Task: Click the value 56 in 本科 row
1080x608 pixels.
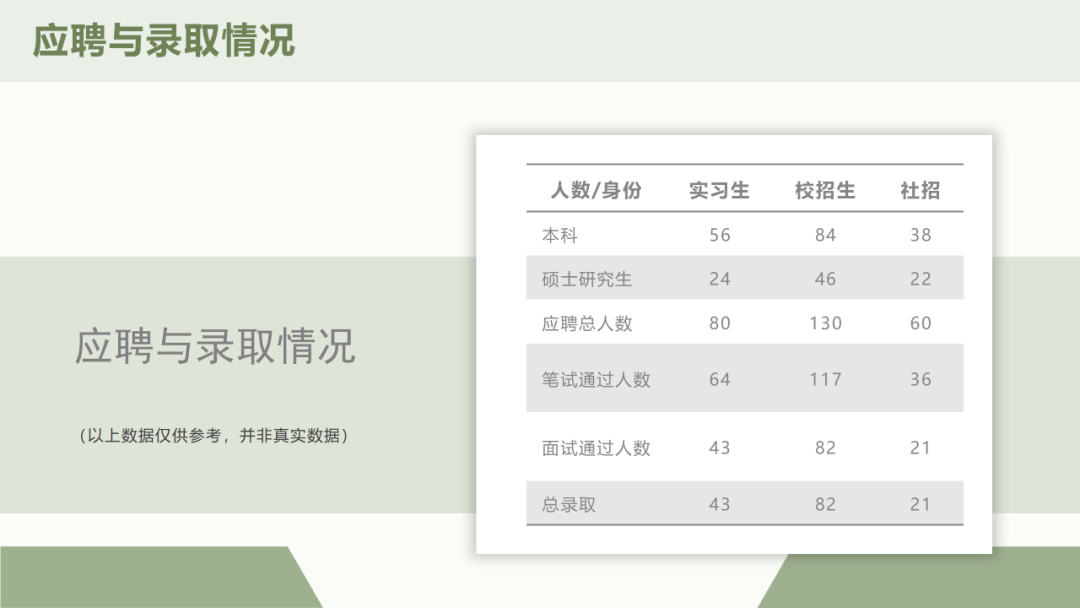Action: (720, 235)
